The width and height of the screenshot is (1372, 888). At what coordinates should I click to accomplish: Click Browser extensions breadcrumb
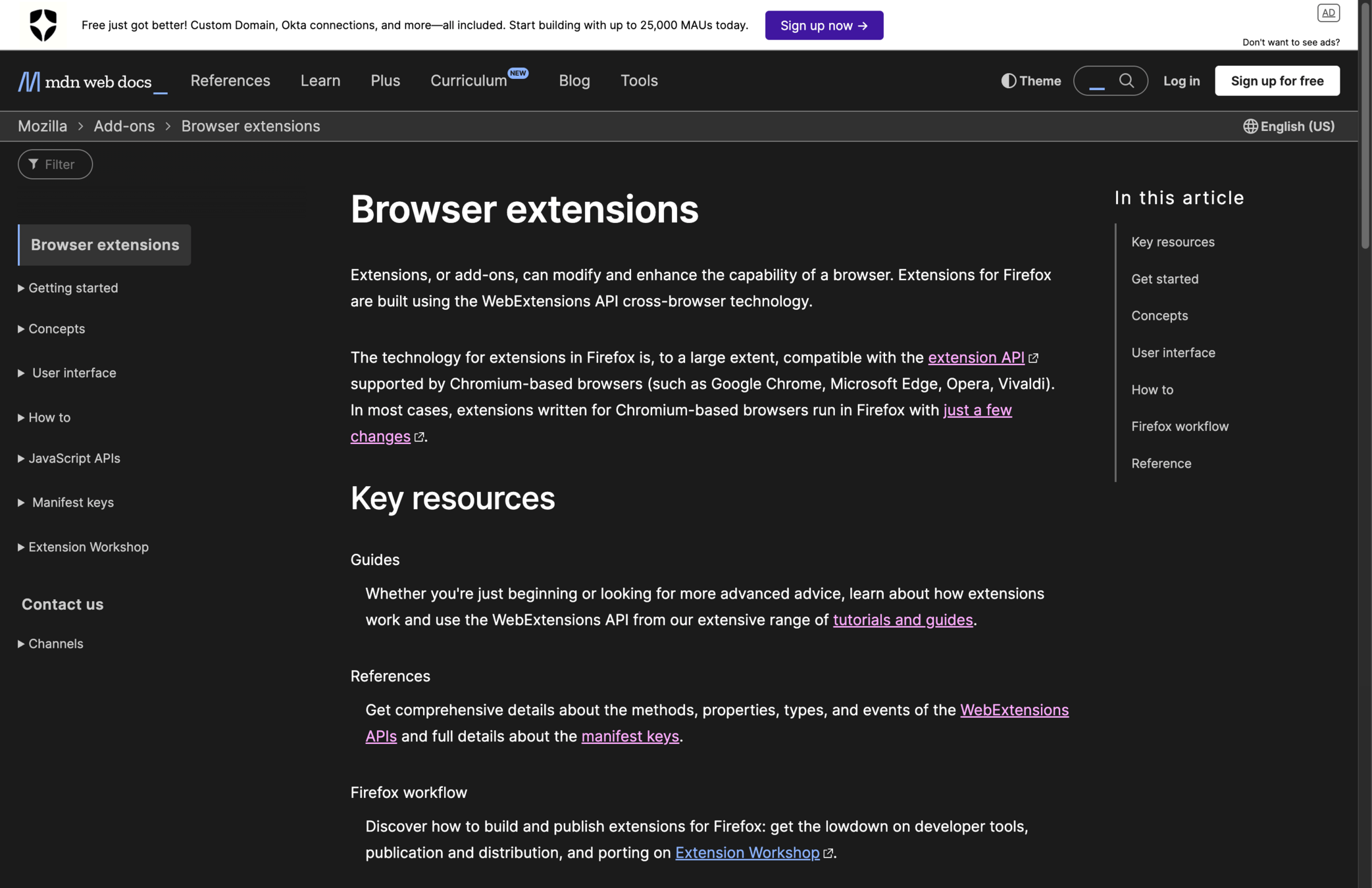[250, 126]
